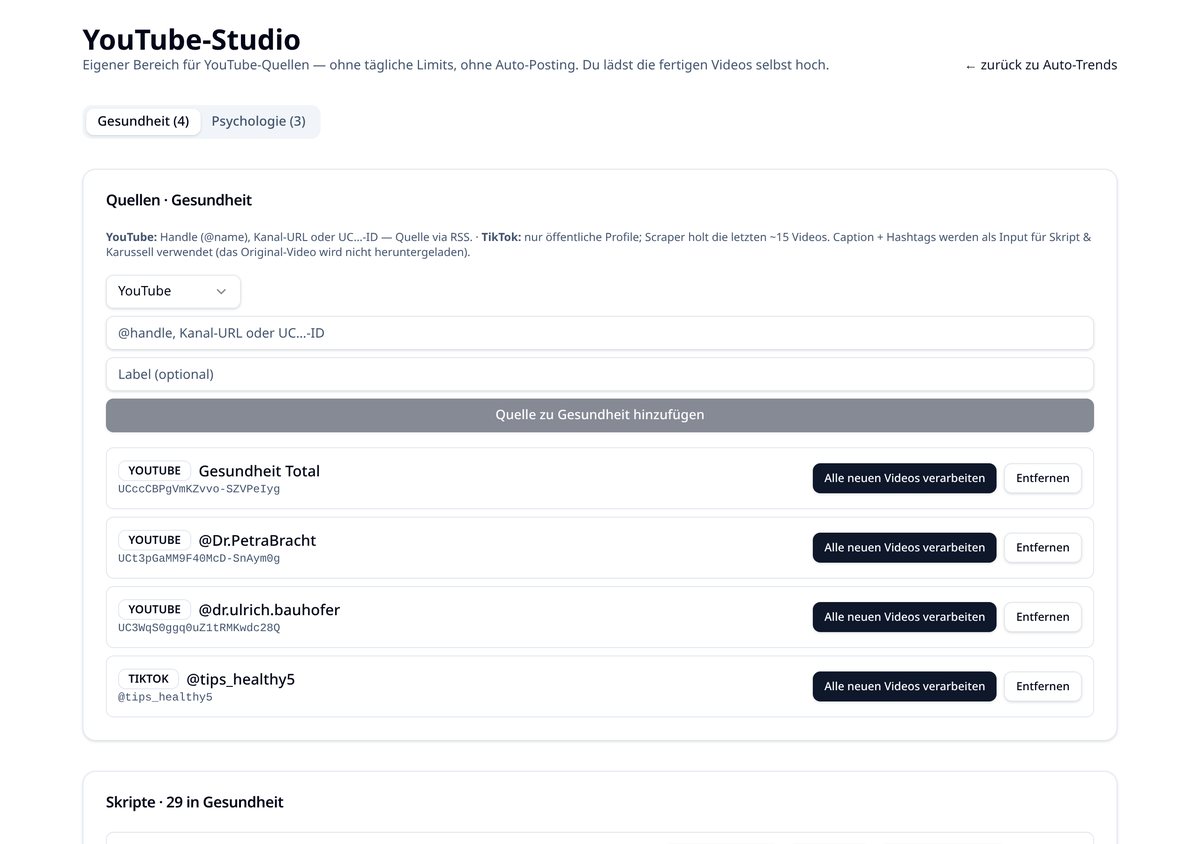1200x844 pixels.
Task: Click channel ID UCt3pGaMM9F40McD-SnAym0g
Action: [x=199, y=559]
